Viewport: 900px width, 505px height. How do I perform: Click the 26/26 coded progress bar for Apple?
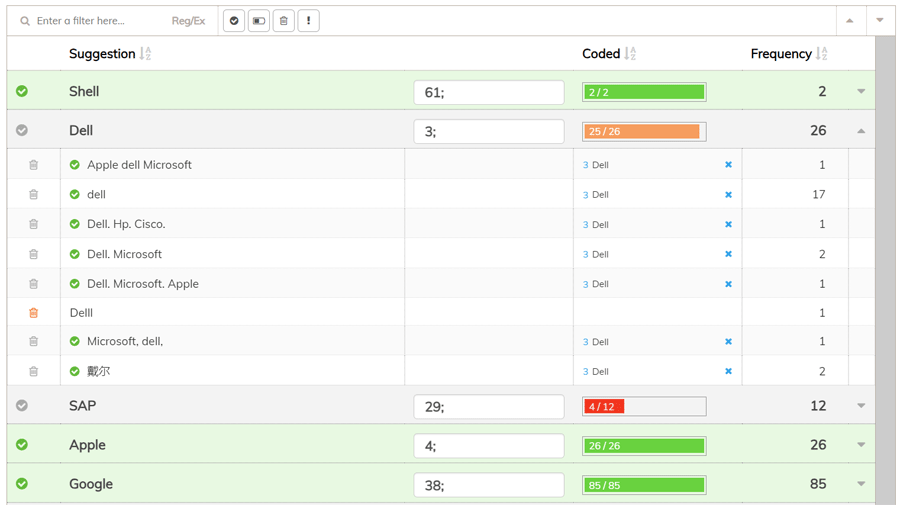[x=644, y=446]
